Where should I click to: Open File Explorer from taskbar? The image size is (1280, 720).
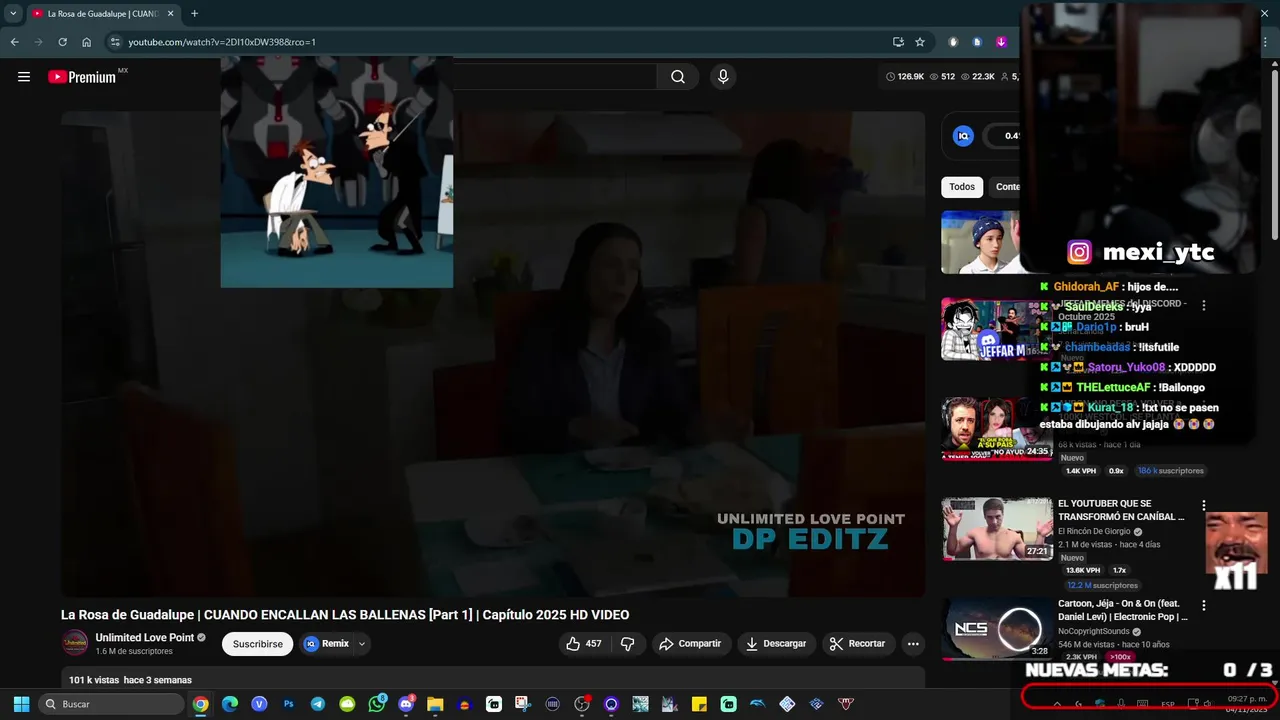pos(435,704)
